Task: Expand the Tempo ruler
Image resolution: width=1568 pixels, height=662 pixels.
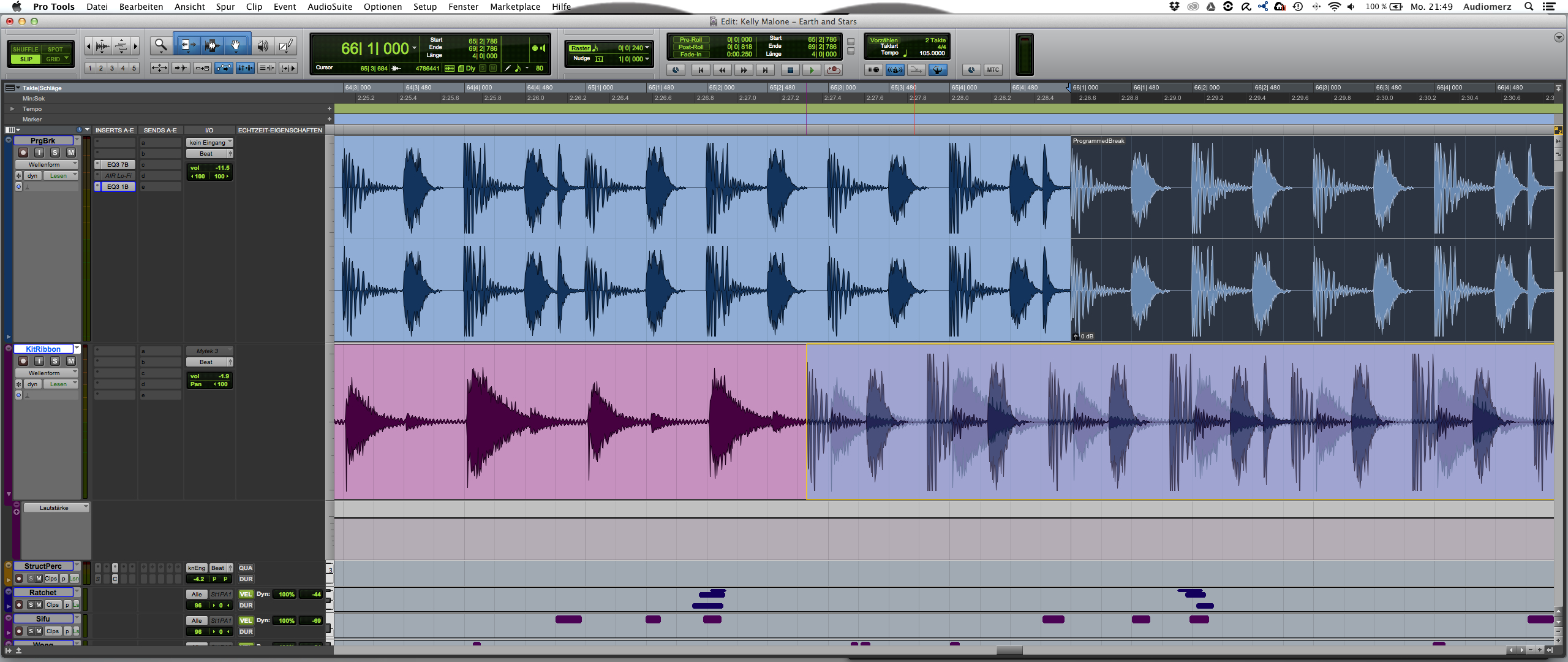Action: pyautogui.click(x=12, y=108)
